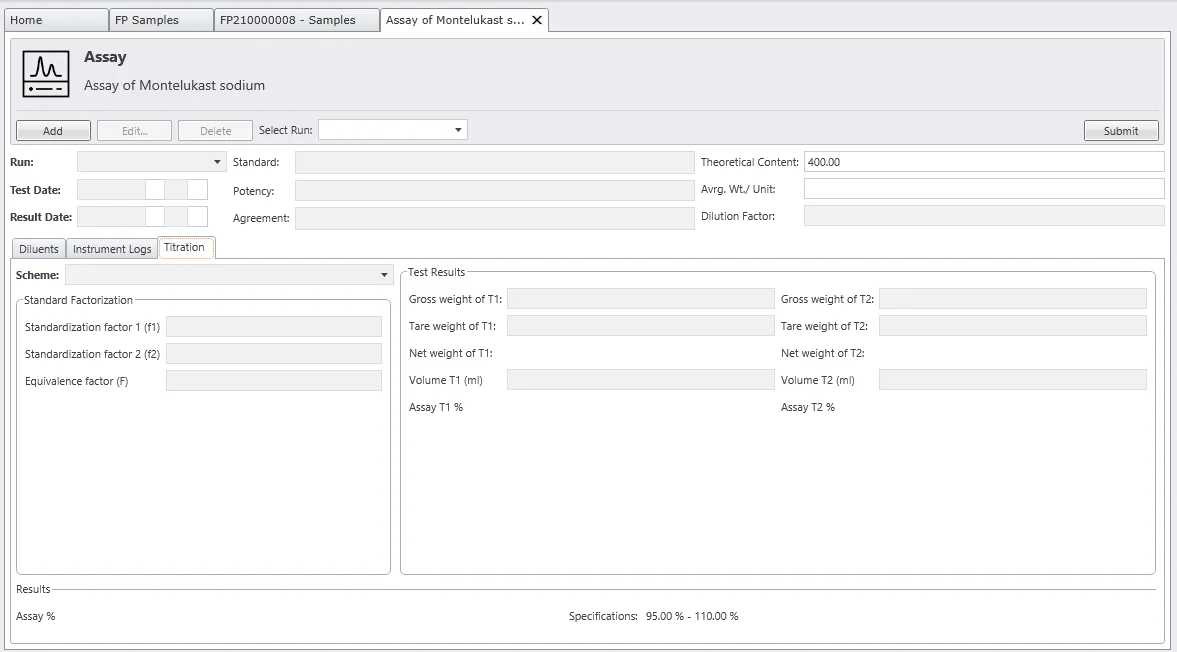Click the Add button

(53, 131)
